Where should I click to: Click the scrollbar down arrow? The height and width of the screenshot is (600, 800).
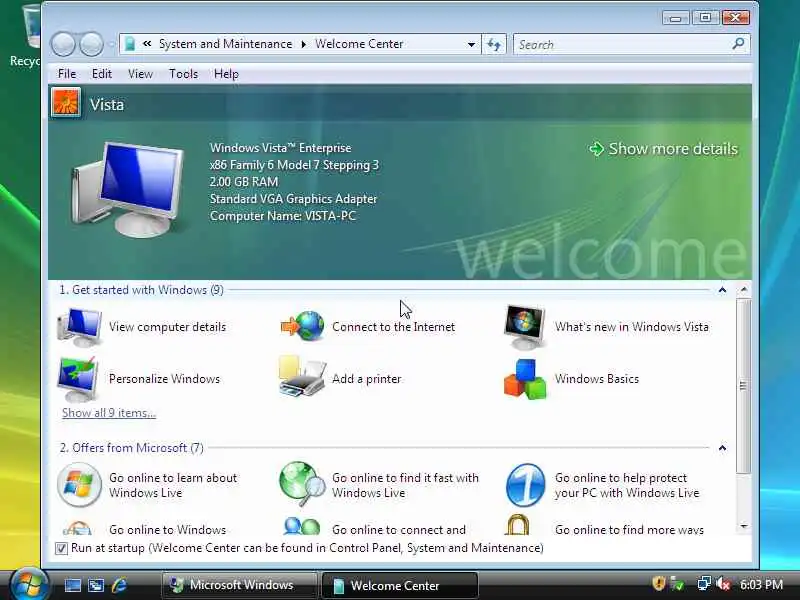click(744, 526)
